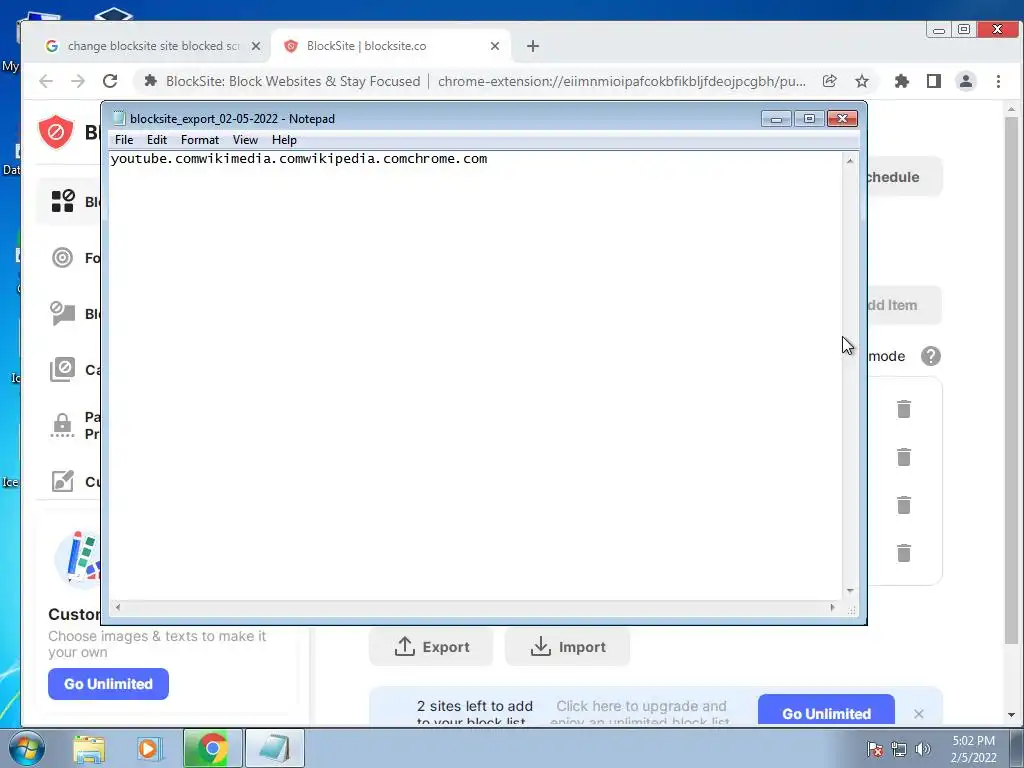Image resolution: width=1024 pixels, height=768 pixels.
Task: Click the Schedule button in BlockSite
Action: pos(904,177)
